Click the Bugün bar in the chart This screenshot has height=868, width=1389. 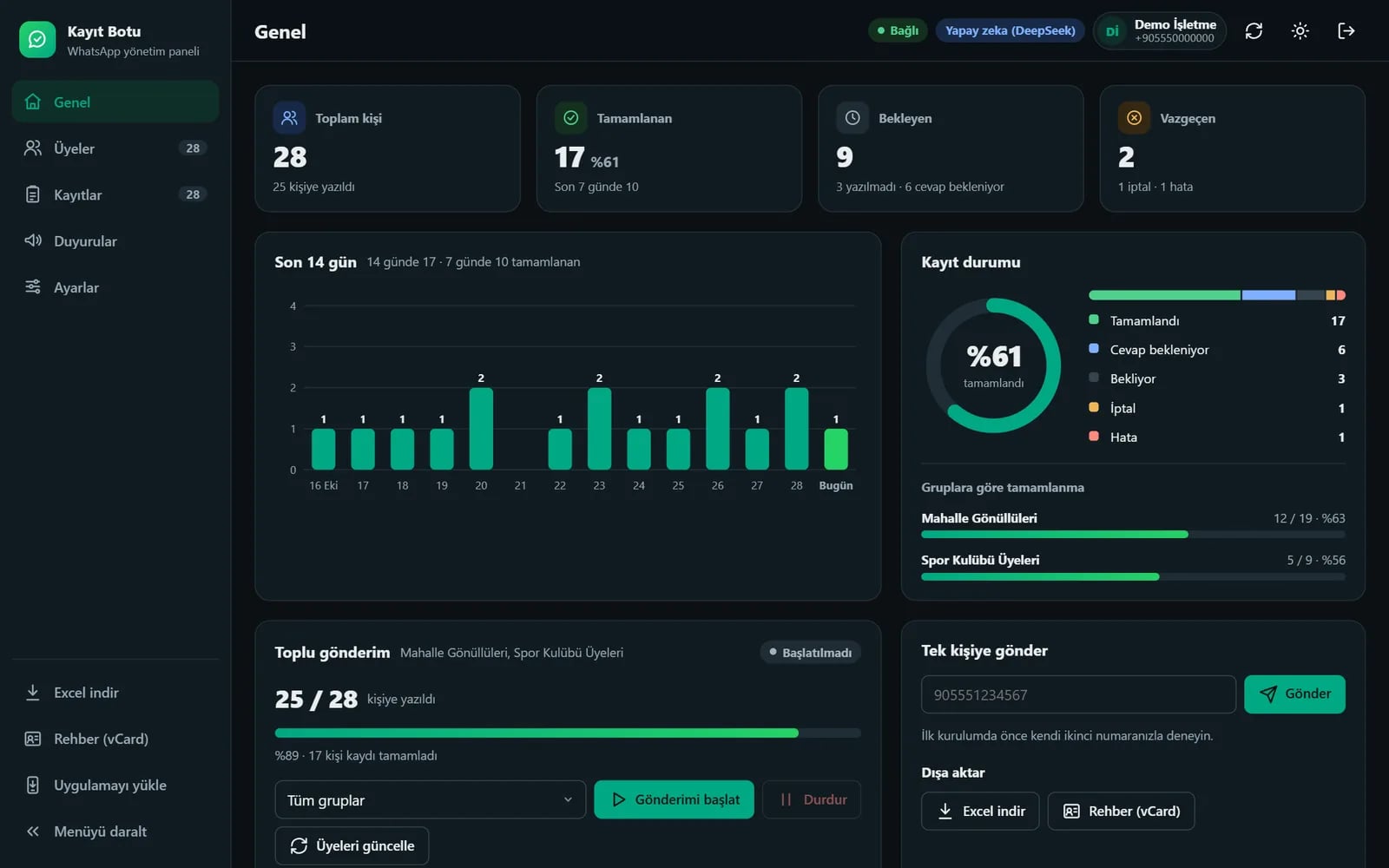pyautogui.click(x=836, y=449)
